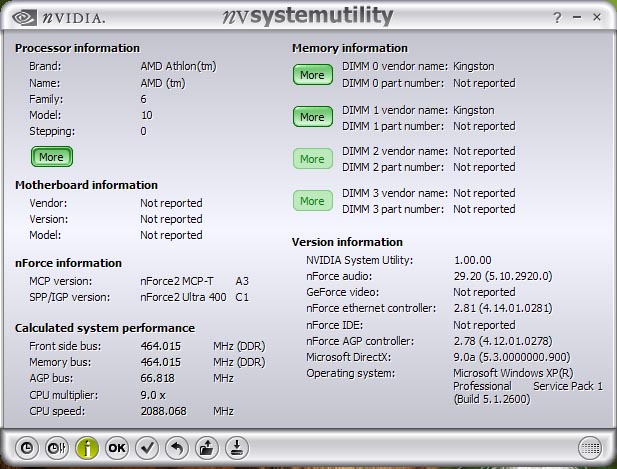The height and width of the screenshot is (469, 617).
Task: Click the round OK button
Action: 117,448
